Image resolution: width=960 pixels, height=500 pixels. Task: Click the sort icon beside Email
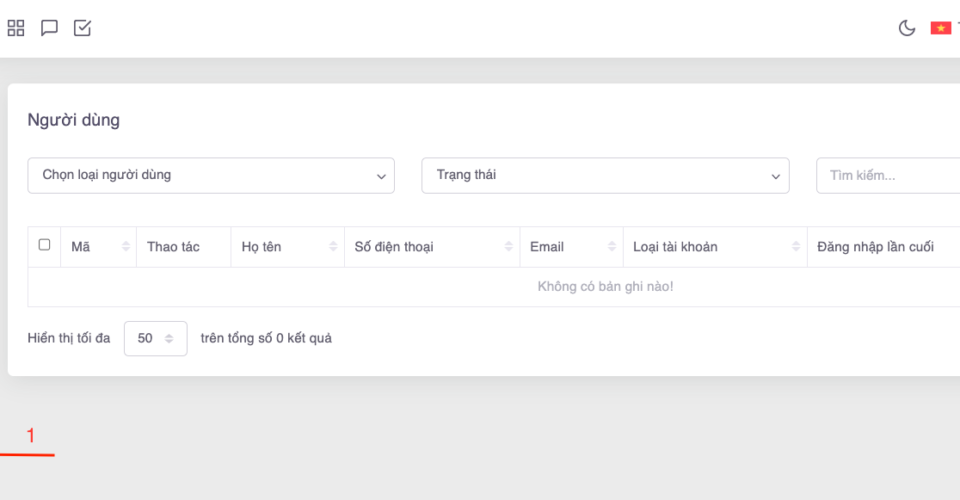(611, 247)
